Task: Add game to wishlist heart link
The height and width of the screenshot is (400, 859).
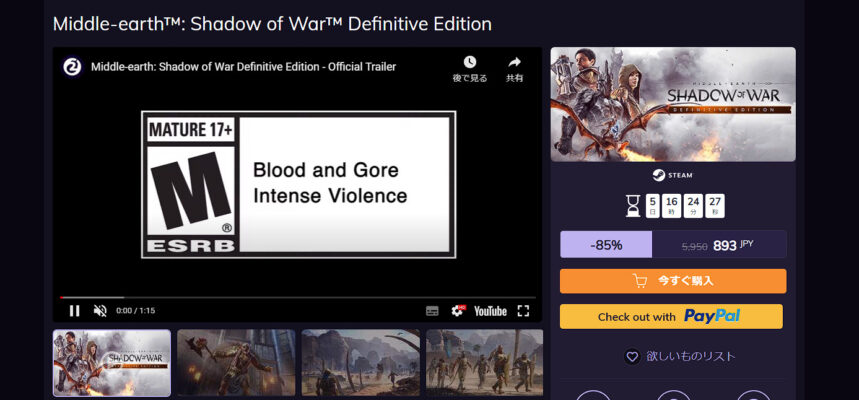Action: 680,356
